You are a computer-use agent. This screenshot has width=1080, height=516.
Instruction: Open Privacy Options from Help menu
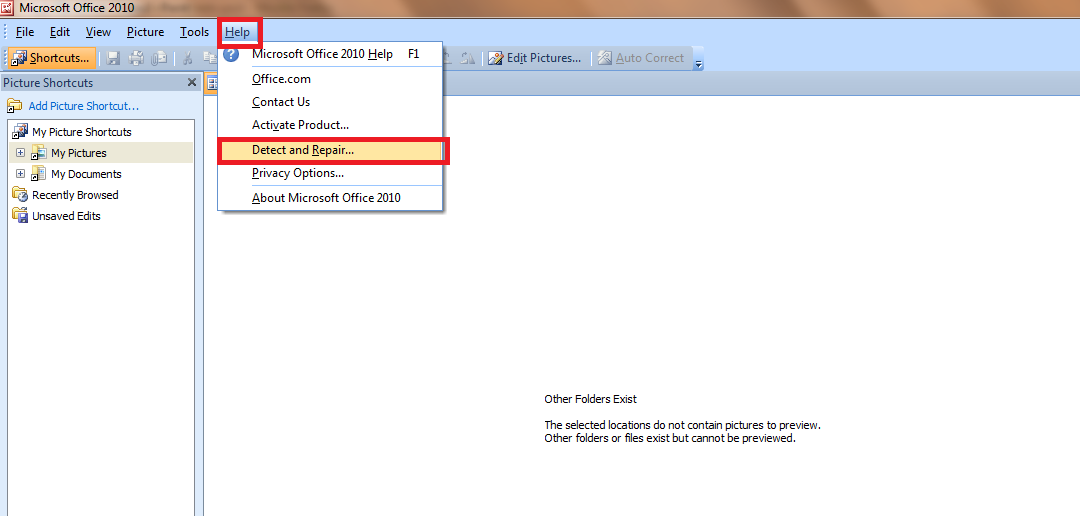[x=330, y=173]
